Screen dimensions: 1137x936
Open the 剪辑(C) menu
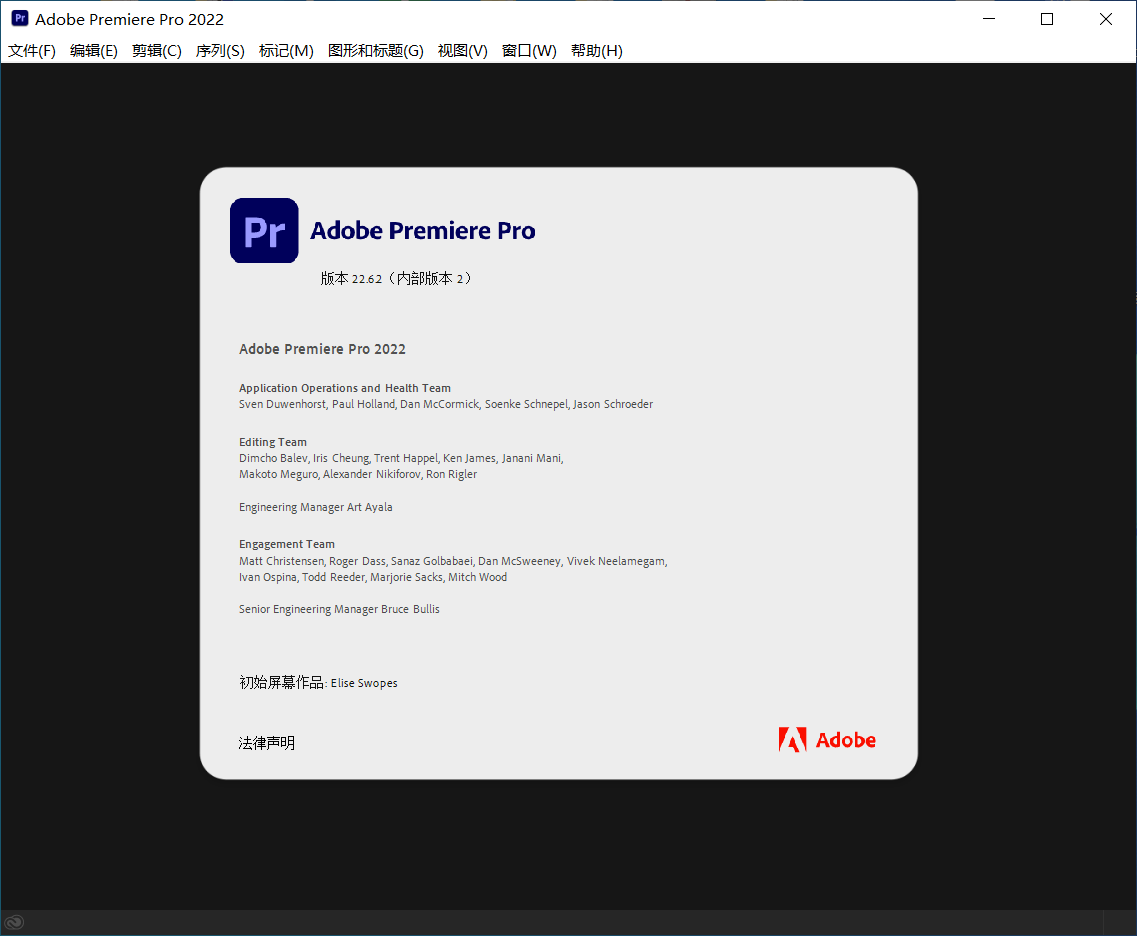point(157,51)
